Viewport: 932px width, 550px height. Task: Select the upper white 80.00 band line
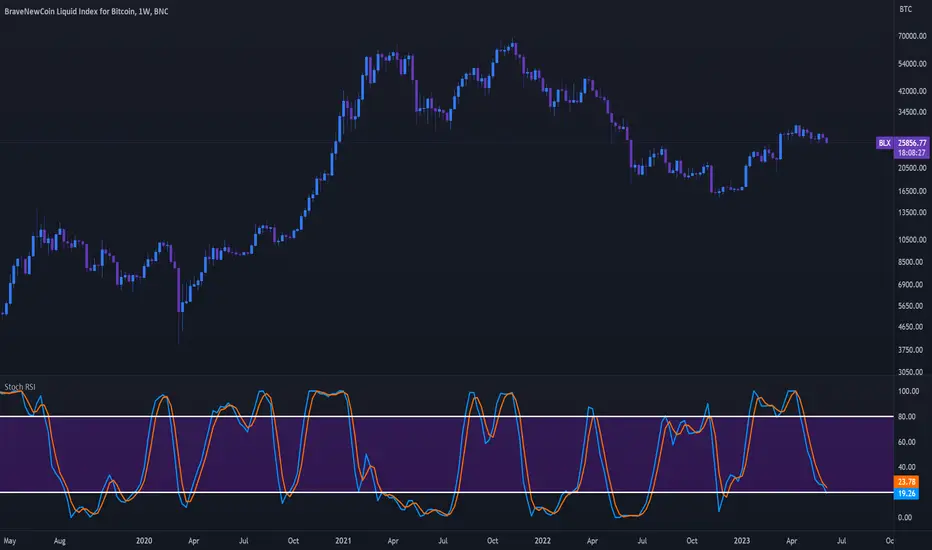click(446, 416)
